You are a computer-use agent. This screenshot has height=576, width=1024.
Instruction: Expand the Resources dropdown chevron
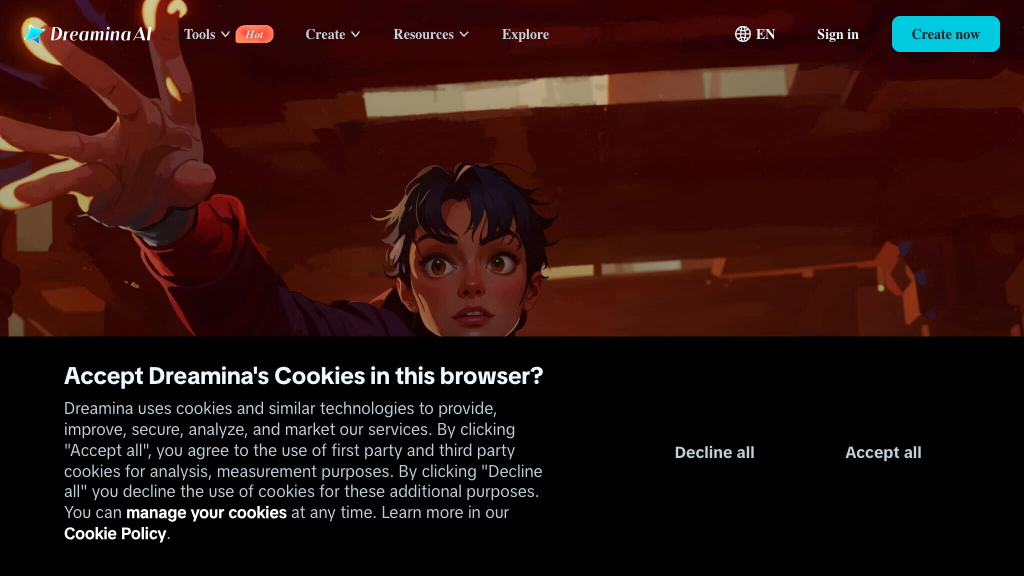(464, 34)
